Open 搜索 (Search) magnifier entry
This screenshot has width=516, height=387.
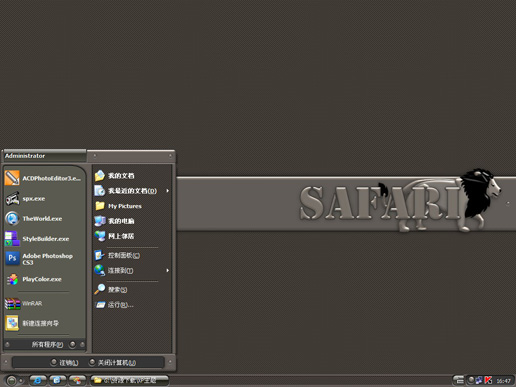pos(132,289)
